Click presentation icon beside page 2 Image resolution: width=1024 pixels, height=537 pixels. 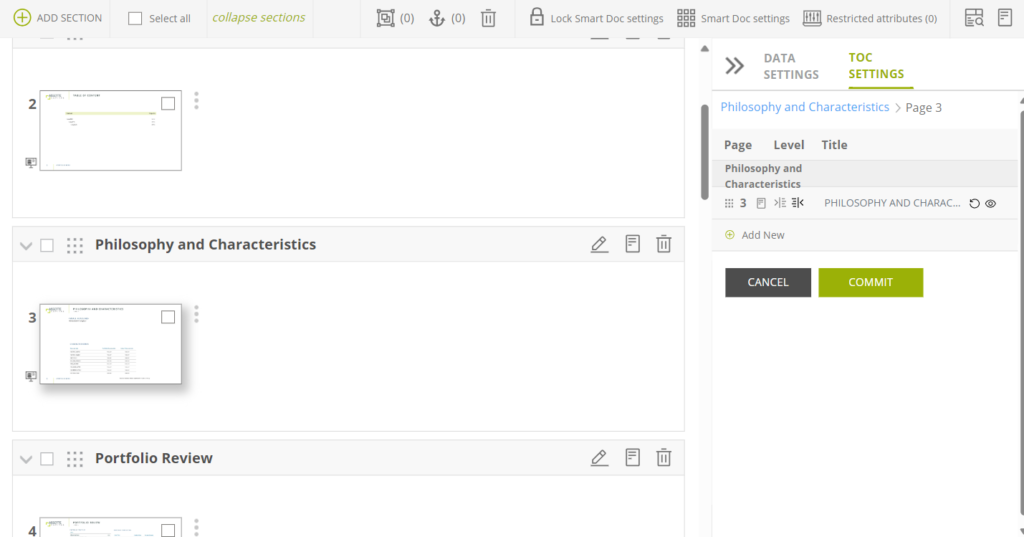click(x=31, y=162)
